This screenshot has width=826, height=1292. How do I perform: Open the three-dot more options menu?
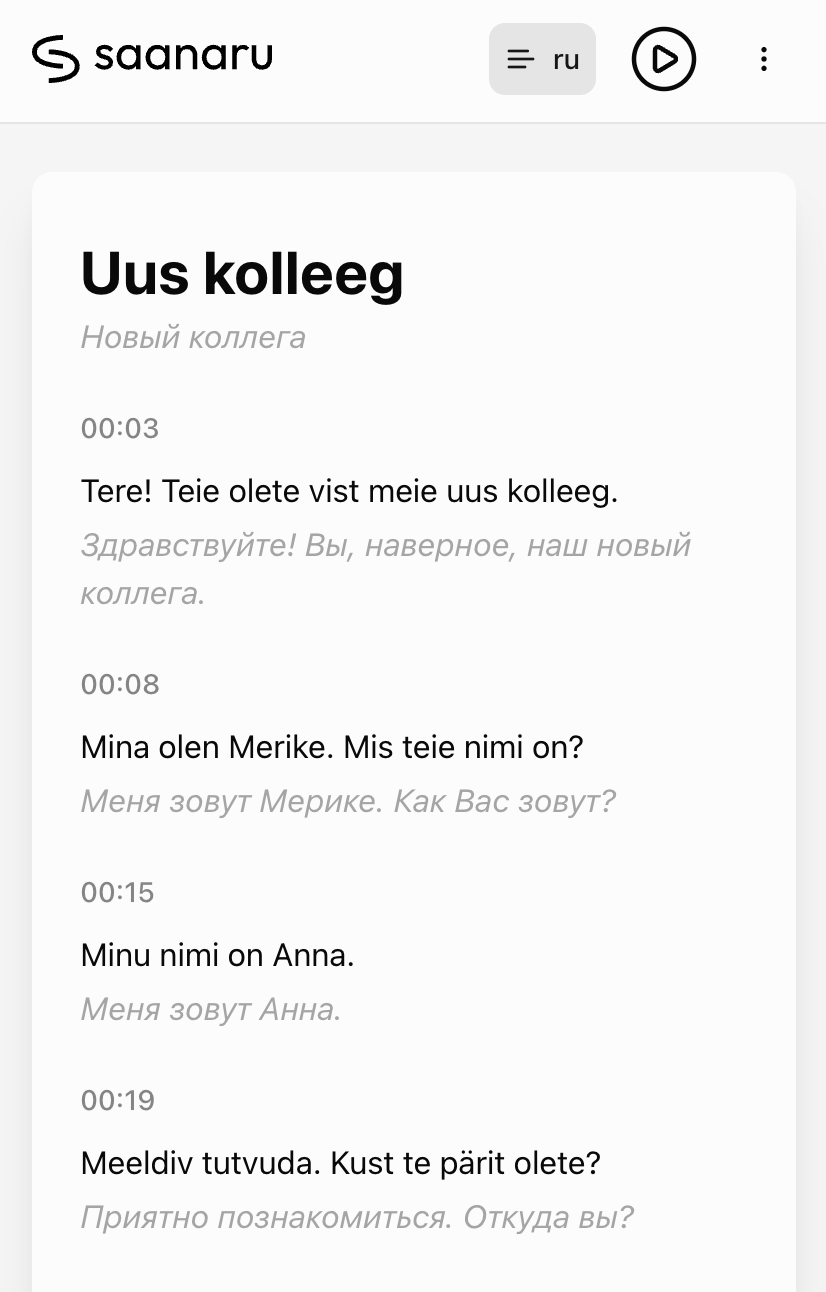coord(763,59)
